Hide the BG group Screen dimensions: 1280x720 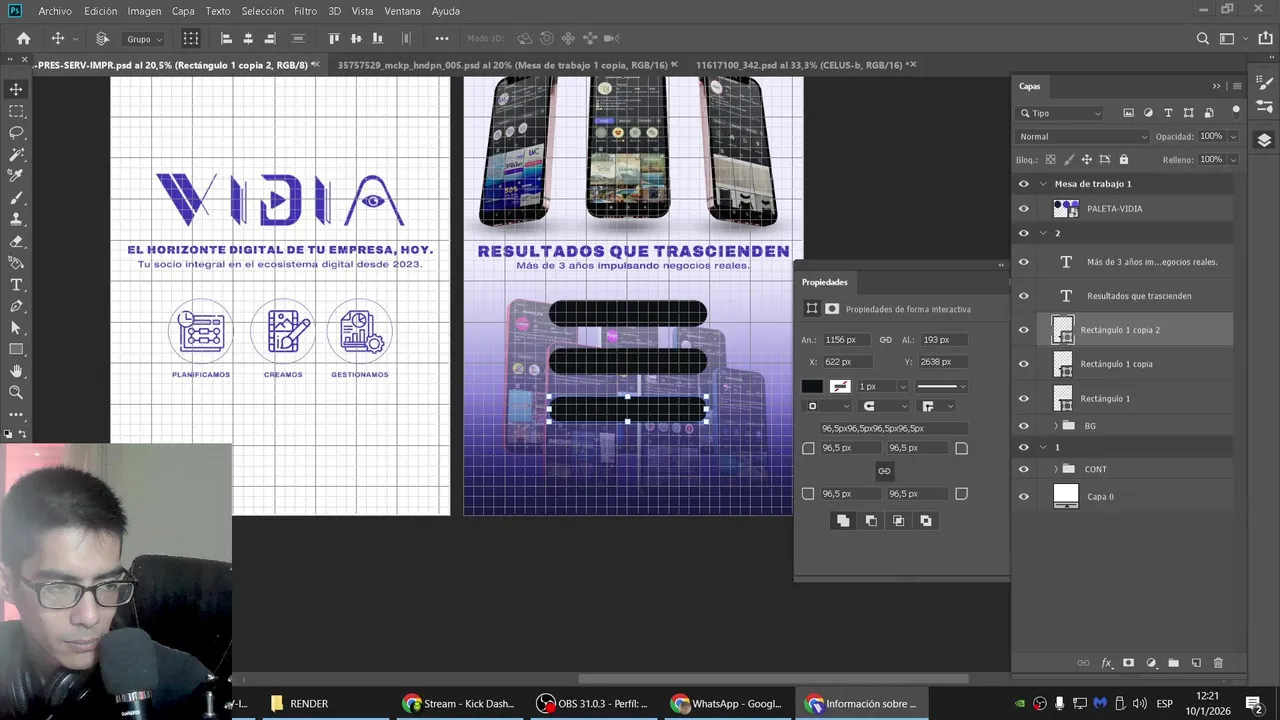click(1023, 426)
